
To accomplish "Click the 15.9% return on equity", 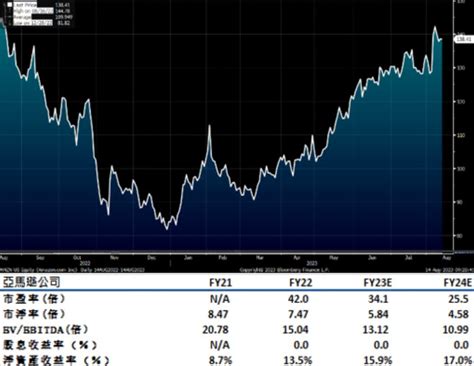I will pos(378,361).
